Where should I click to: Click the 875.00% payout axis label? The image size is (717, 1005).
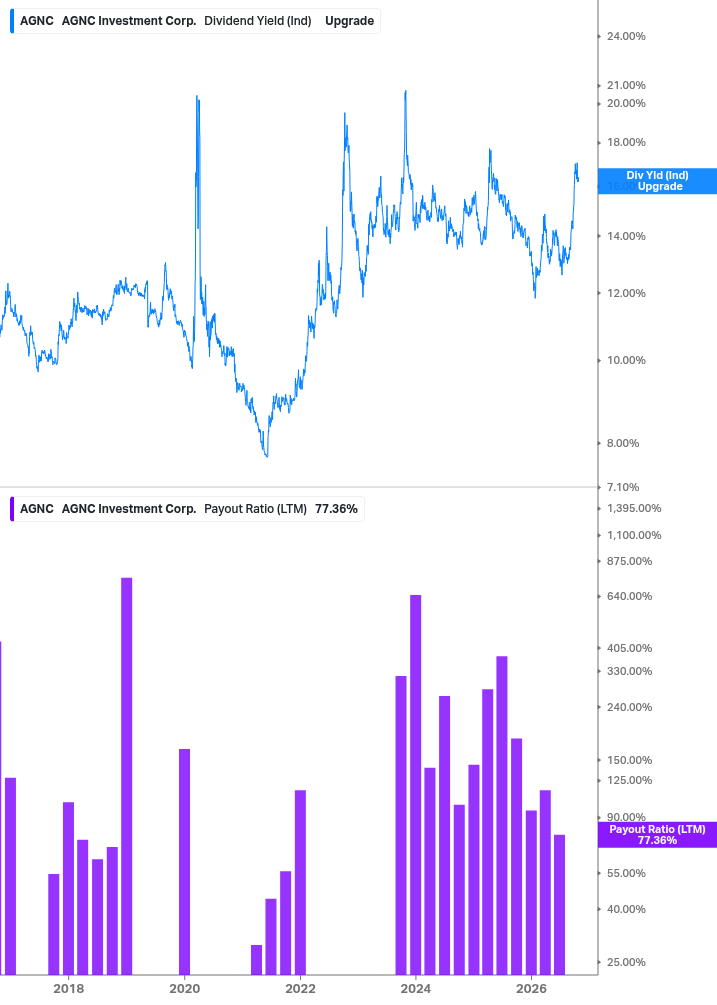point(629,561)
